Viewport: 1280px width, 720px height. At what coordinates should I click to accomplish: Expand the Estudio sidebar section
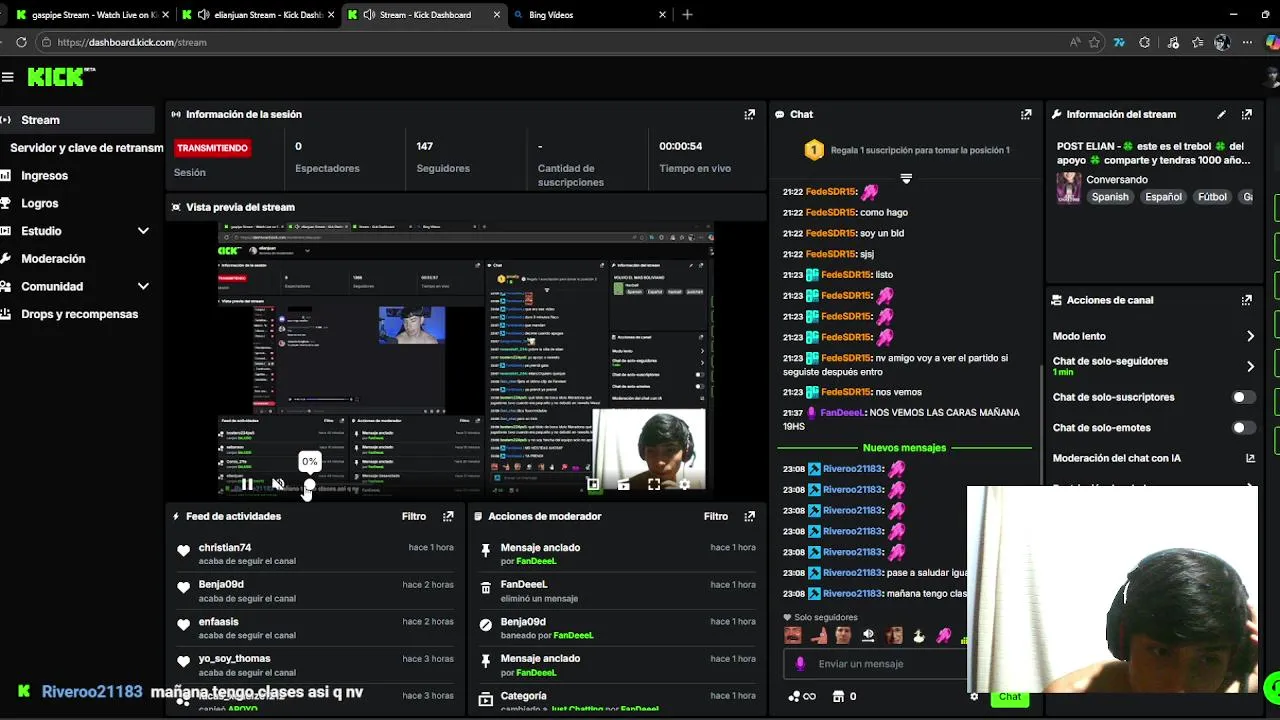pyautogui.click(x=143, y=231)
